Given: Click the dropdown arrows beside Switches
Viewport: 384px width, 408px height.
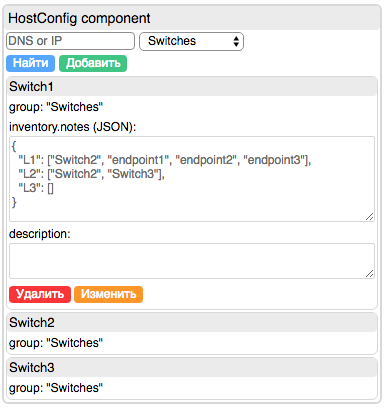Looking at the screenshot, I should (x=236, y=41).
